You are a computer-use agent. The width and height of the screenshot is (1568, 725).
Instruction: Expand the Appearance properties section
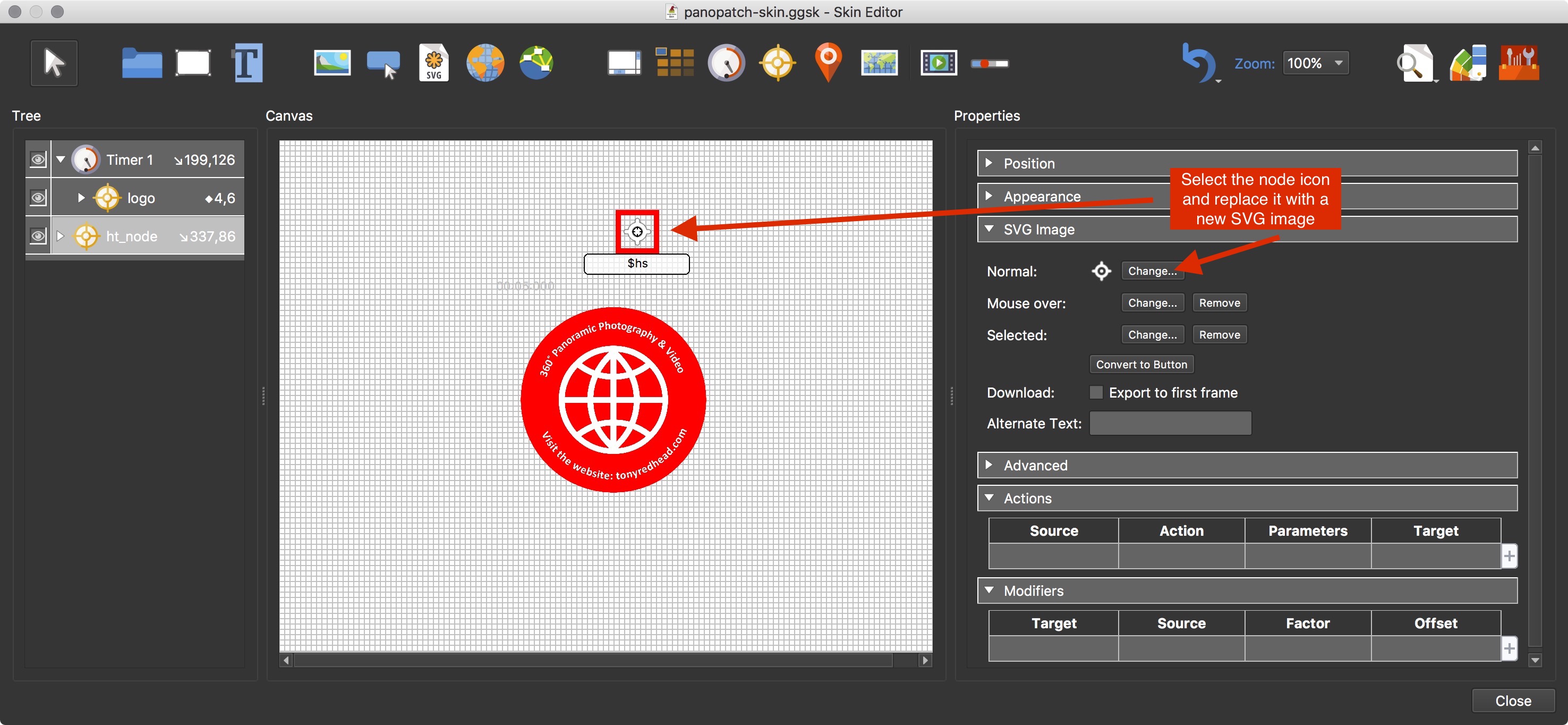pos(988,196)
